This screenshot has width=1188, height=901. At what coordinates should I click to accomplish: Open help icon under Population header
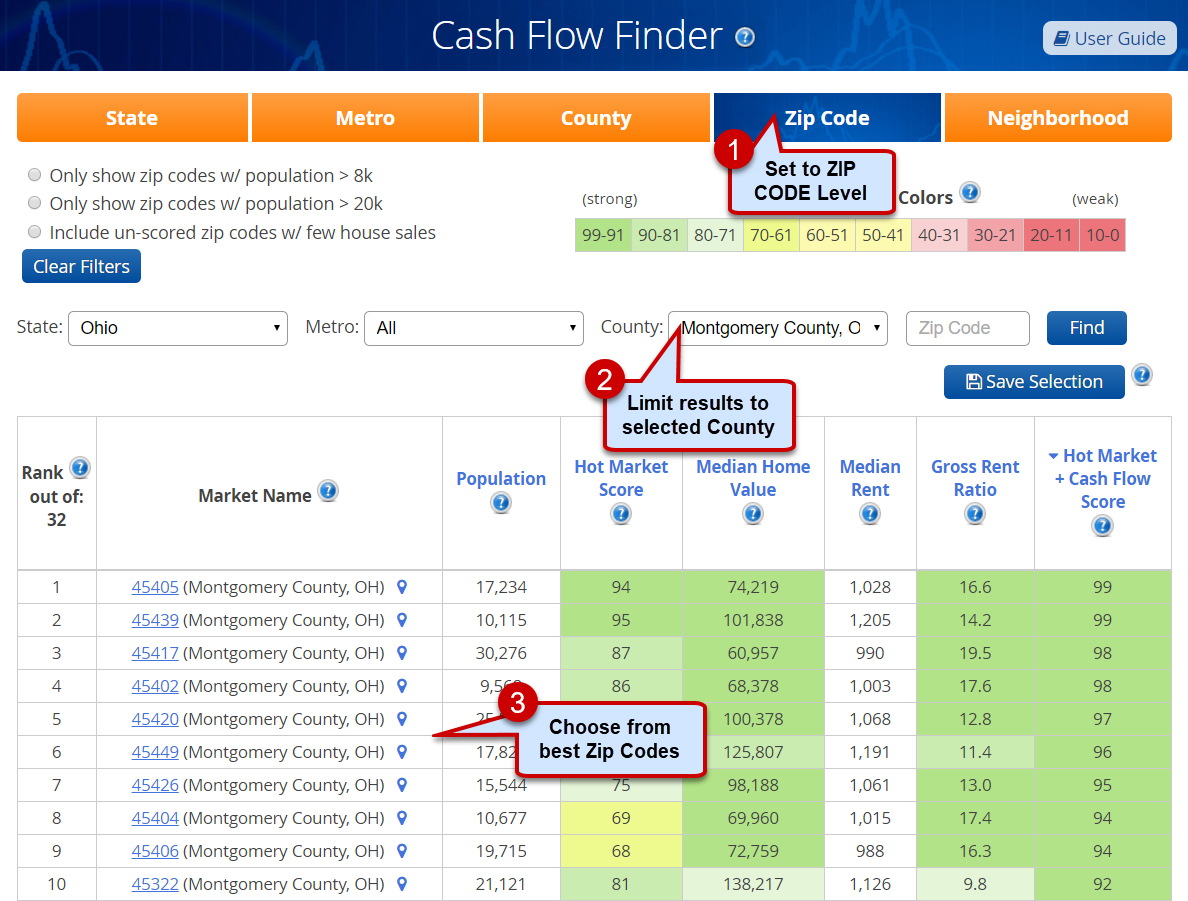(x=501, y=502)
